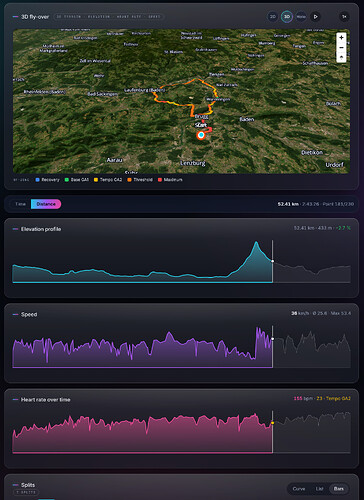Screen dimensions: 364x500
Task: Click the blue current-position marker on map
Action: coord(201,135)
